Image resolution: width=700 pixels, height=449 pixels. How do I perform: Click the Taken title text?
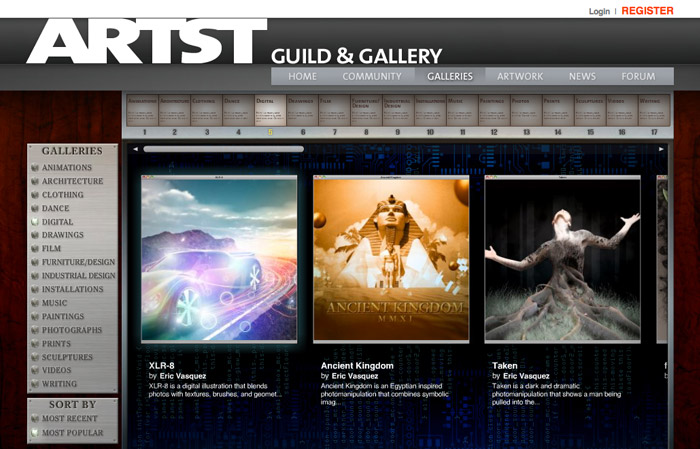(x=504, y=366)
